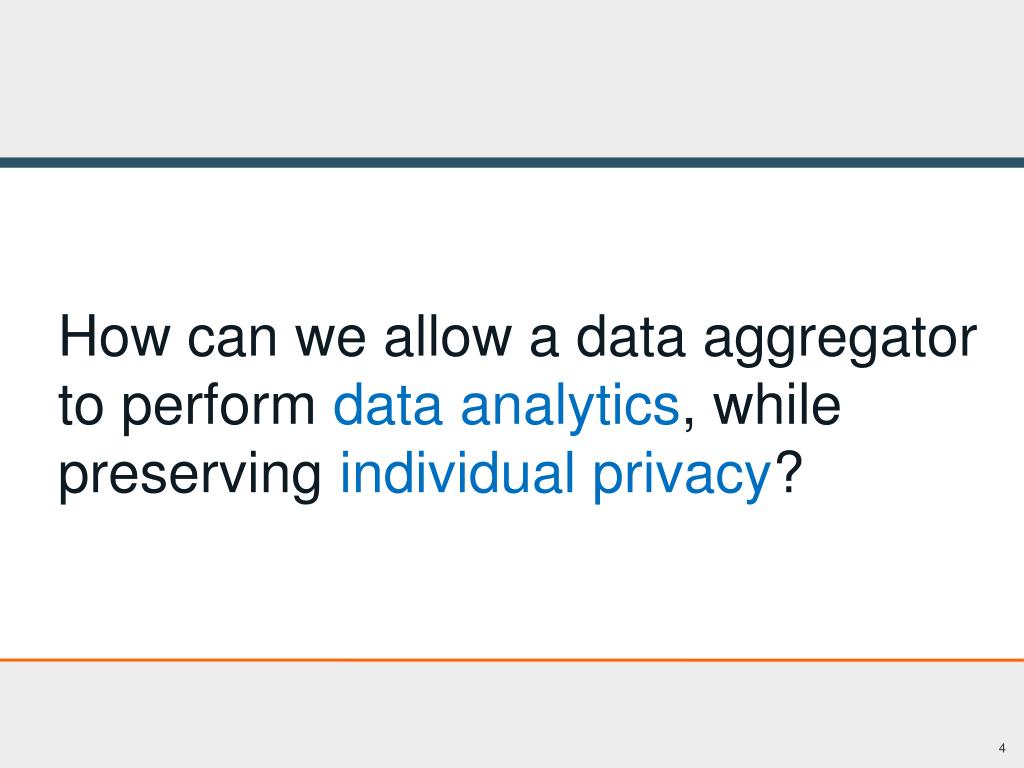Click the grey footer area of the slide

512,714
